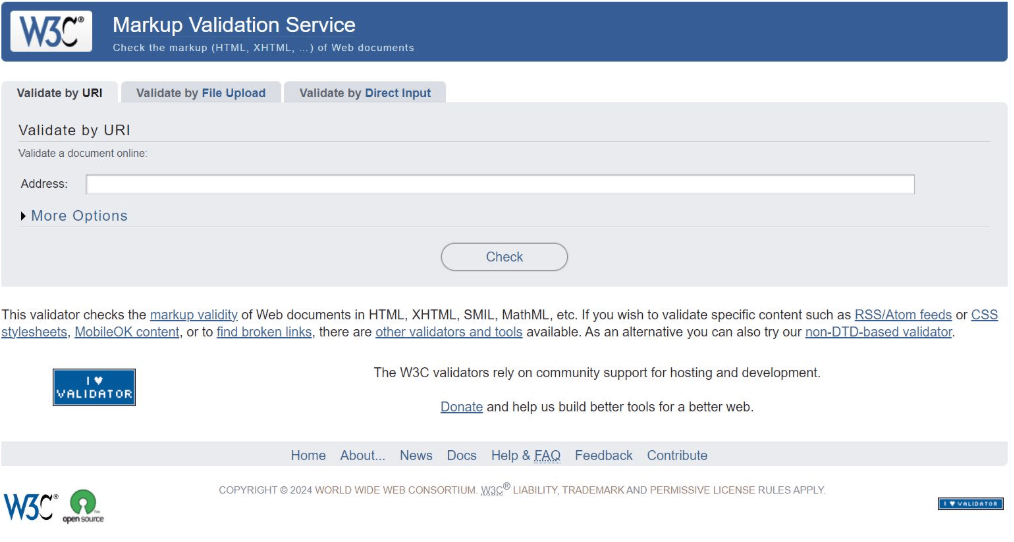This screenshot has width=1014, height=542.
Task: Open About... in footer menu
Action: tap(363, 455)
